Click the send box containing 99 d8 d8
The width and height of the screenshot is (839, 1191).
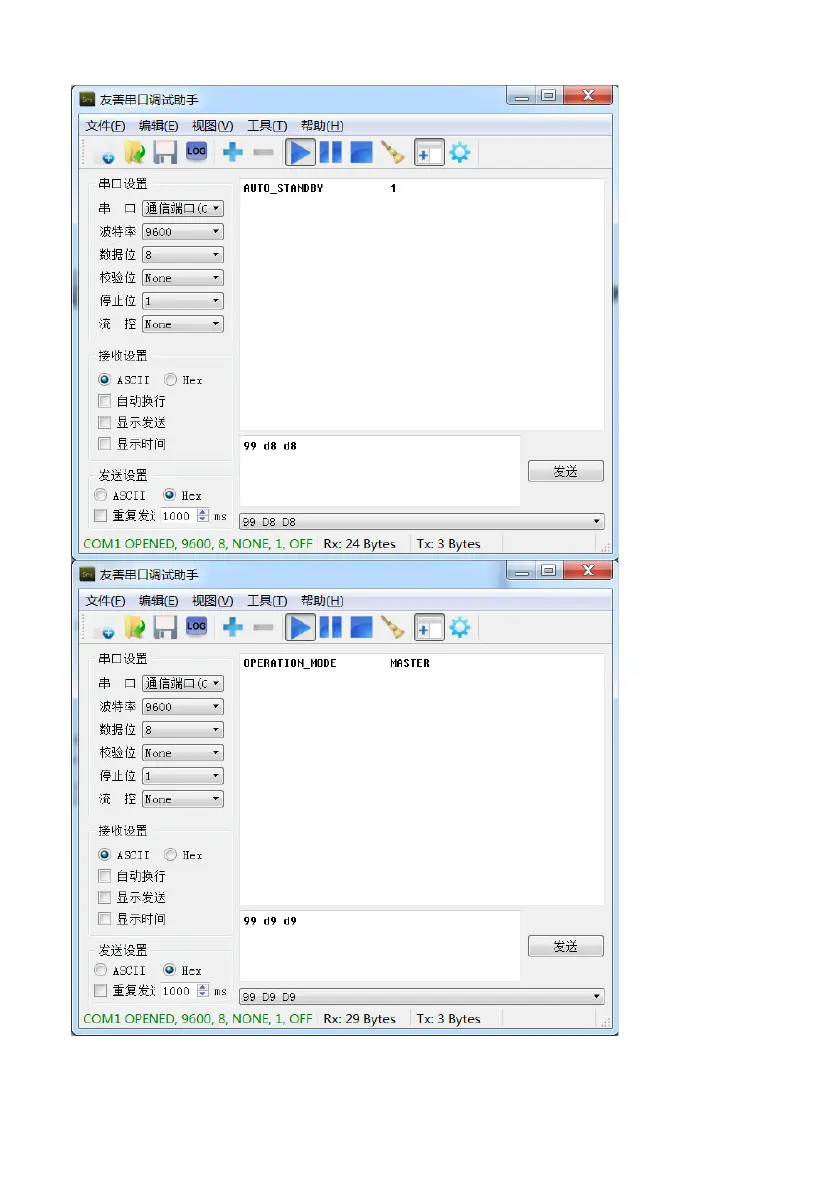380,471
